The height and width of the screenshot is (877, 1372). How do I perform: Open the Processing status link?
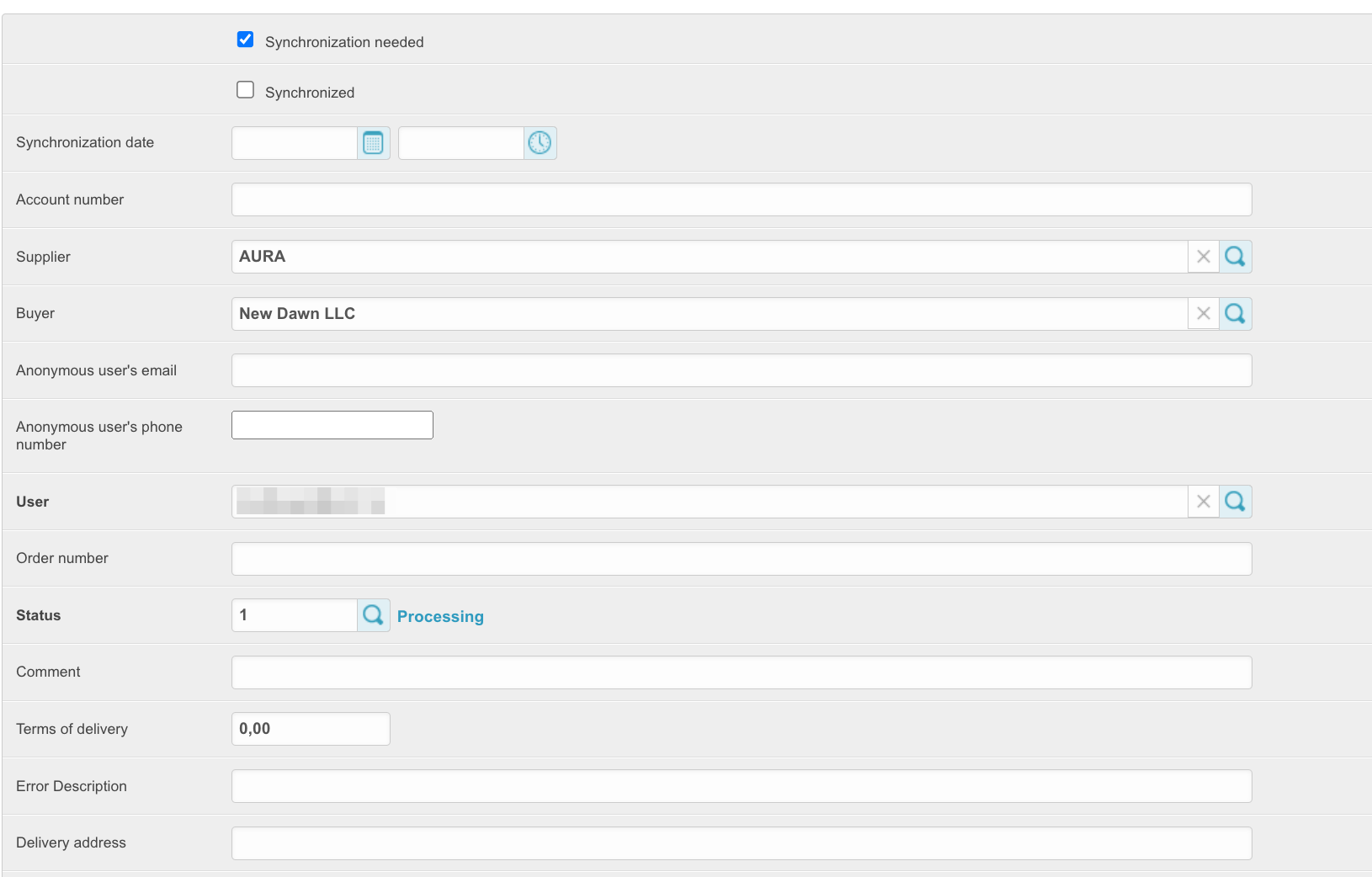point(440,616)
